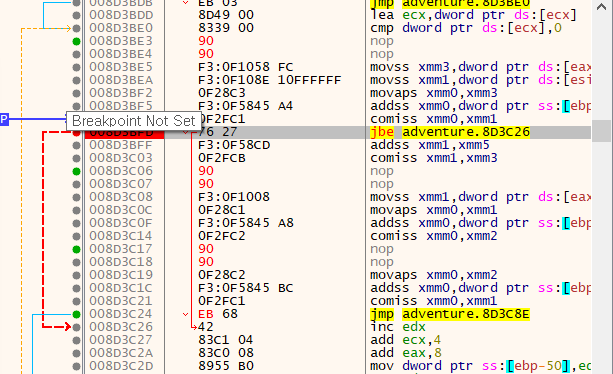Select address 008D3C19
Image resolution: width=613 pixels, height=374 pixels.
pyautogui.click(x=121, y=275)
